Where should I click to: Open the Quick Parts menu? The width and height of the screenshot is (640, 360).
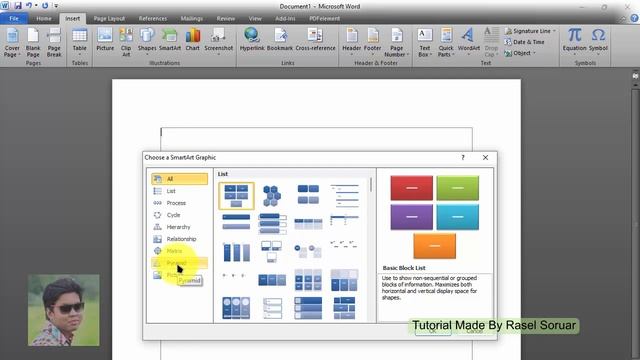point(446,42)
